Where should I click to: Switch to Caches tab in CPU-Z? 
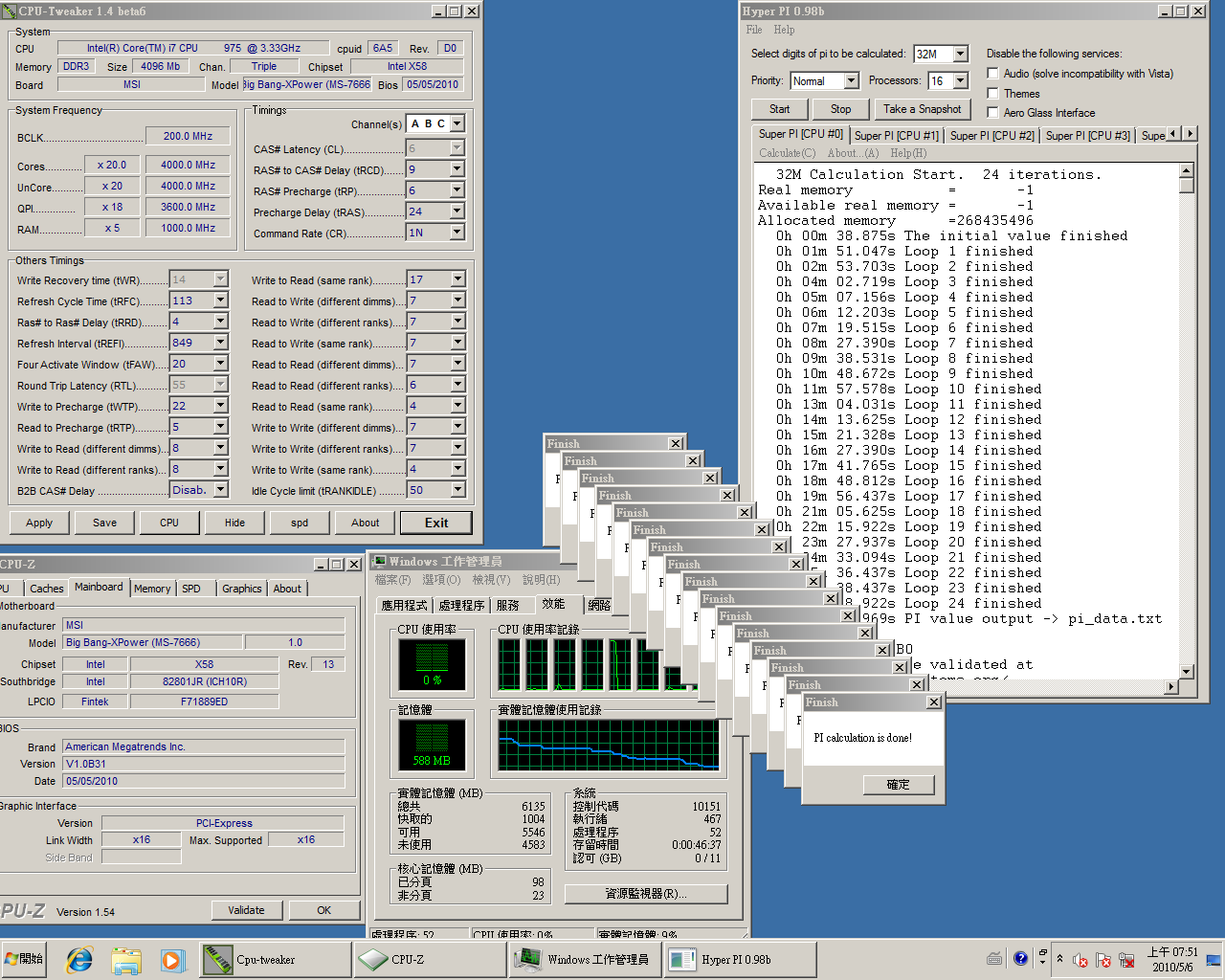coord(46,589)
